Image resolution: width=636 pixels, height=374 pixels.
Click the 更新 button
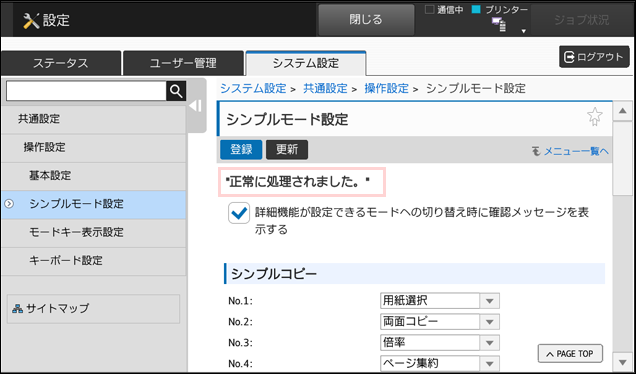pyautogui.click(x=287, y=150)
